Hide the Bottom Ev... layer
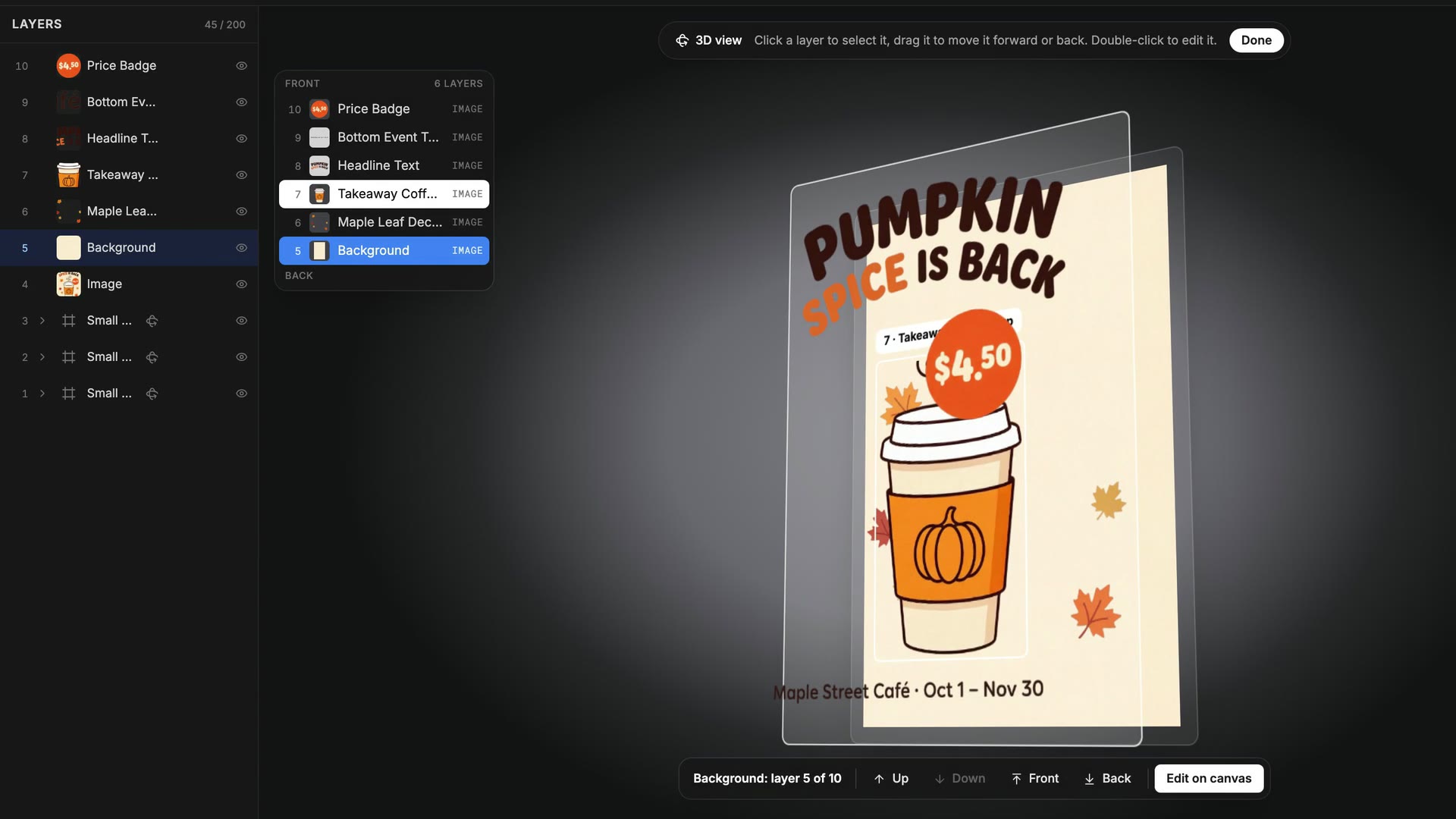1456x819 pixels. pyautogui.click(x=241, y=102)
